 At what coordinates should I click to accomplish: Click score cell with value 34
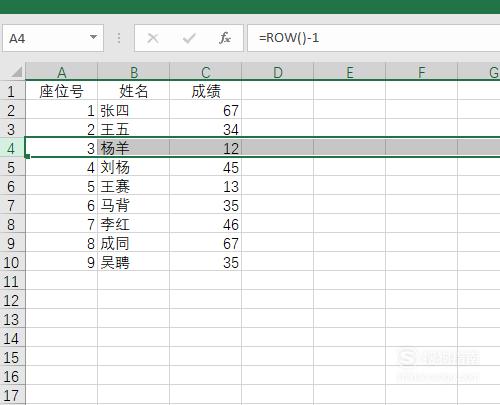206,129
